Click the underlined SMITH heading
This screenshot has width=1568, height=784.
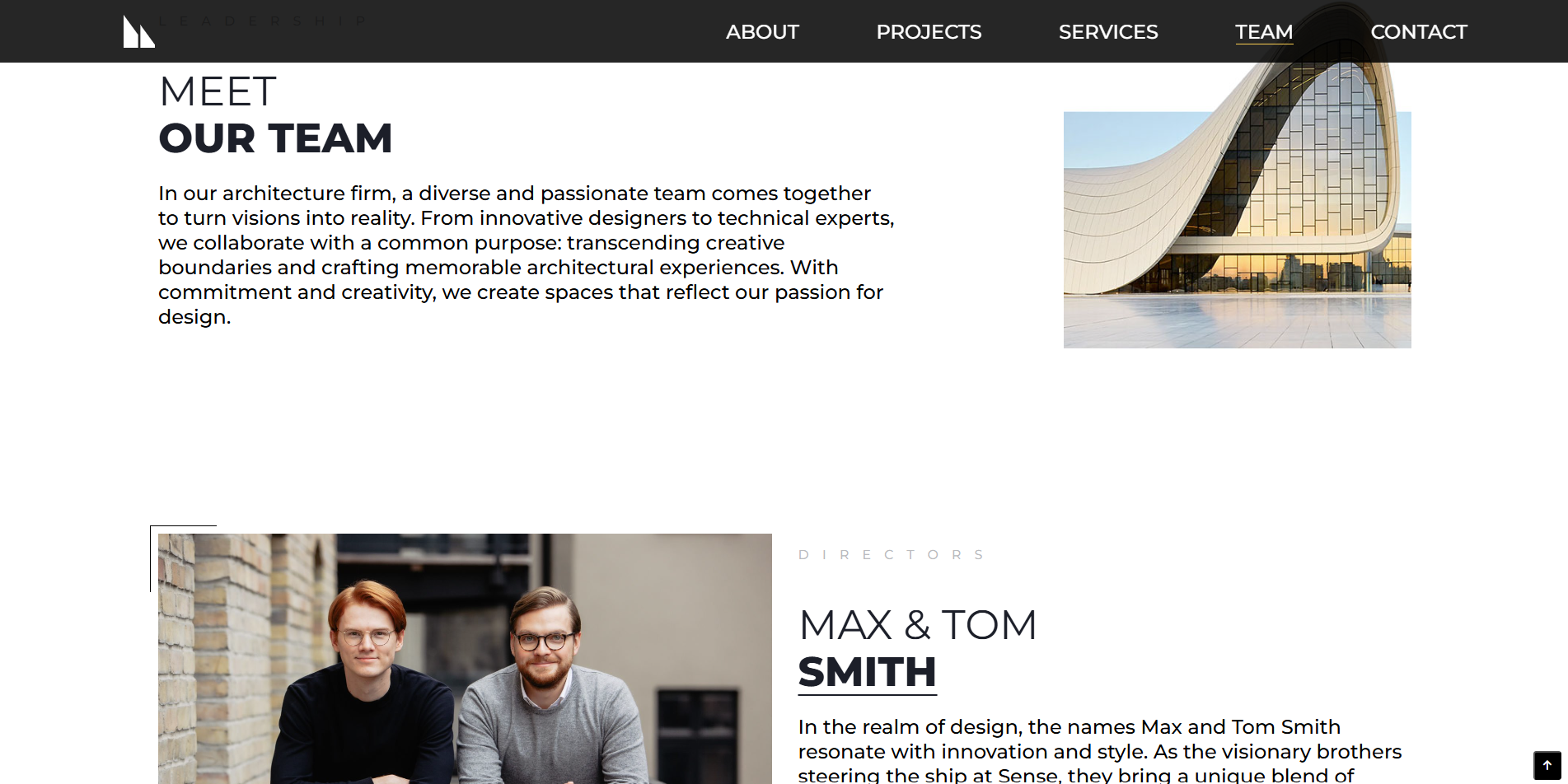point(867,672)
